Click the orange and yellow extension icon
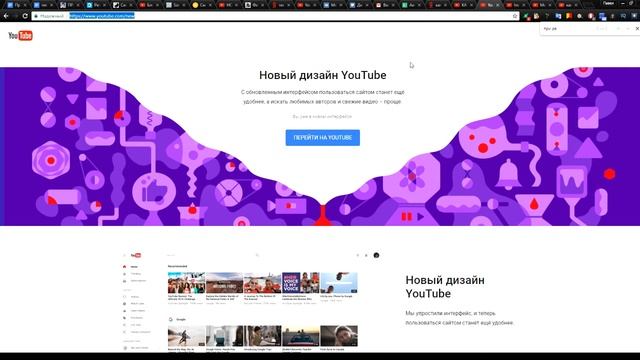The image size is (640, 360). click(569, 16)
